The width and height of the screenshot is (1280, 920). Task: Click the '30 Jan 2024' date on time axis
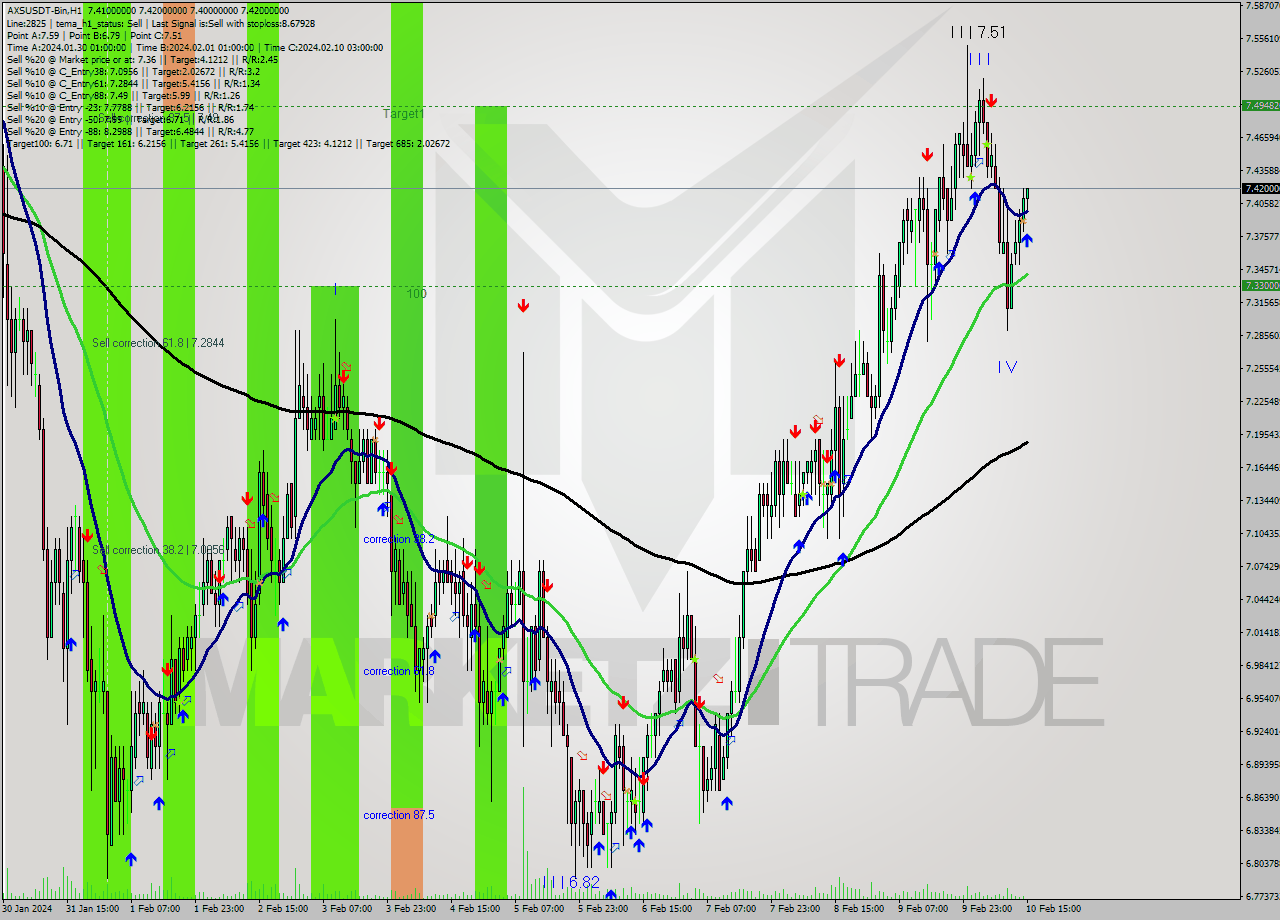tap(27, 909)
